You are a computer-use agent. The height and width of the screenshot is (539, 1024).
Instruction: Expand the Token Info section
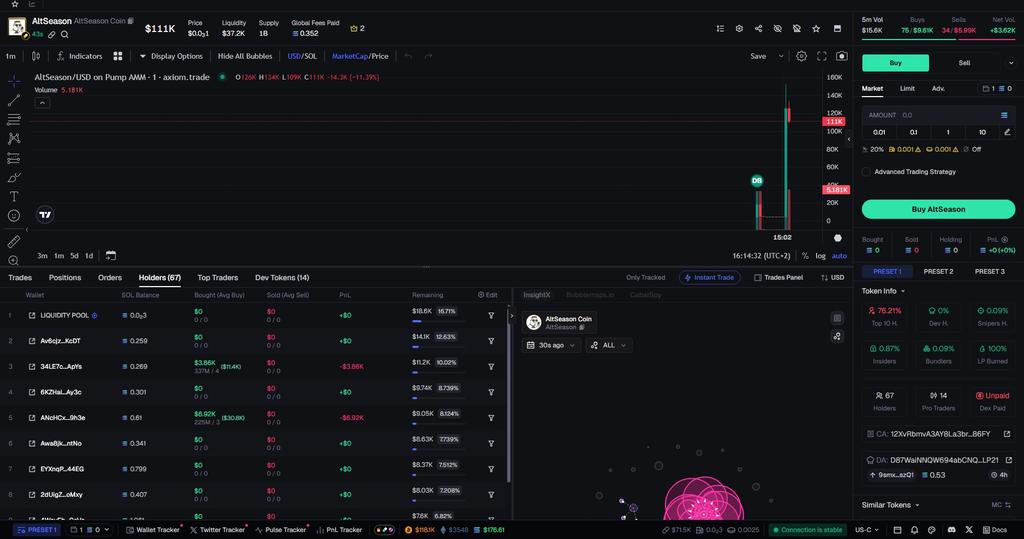[884, 291]
